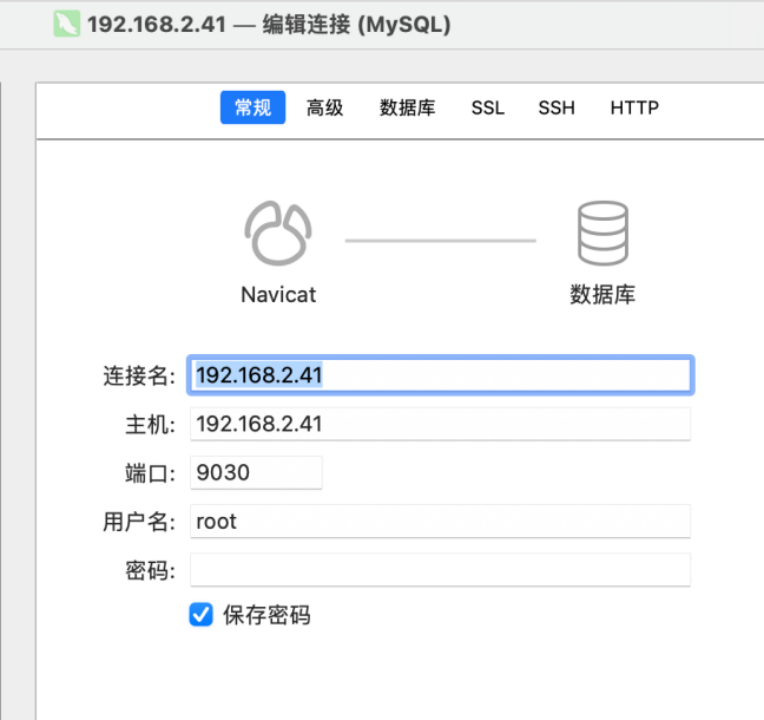Image resolution: width=764 pixels, height=720 pixels.
Task: Click the 主机: label
Action: point(150,424)
